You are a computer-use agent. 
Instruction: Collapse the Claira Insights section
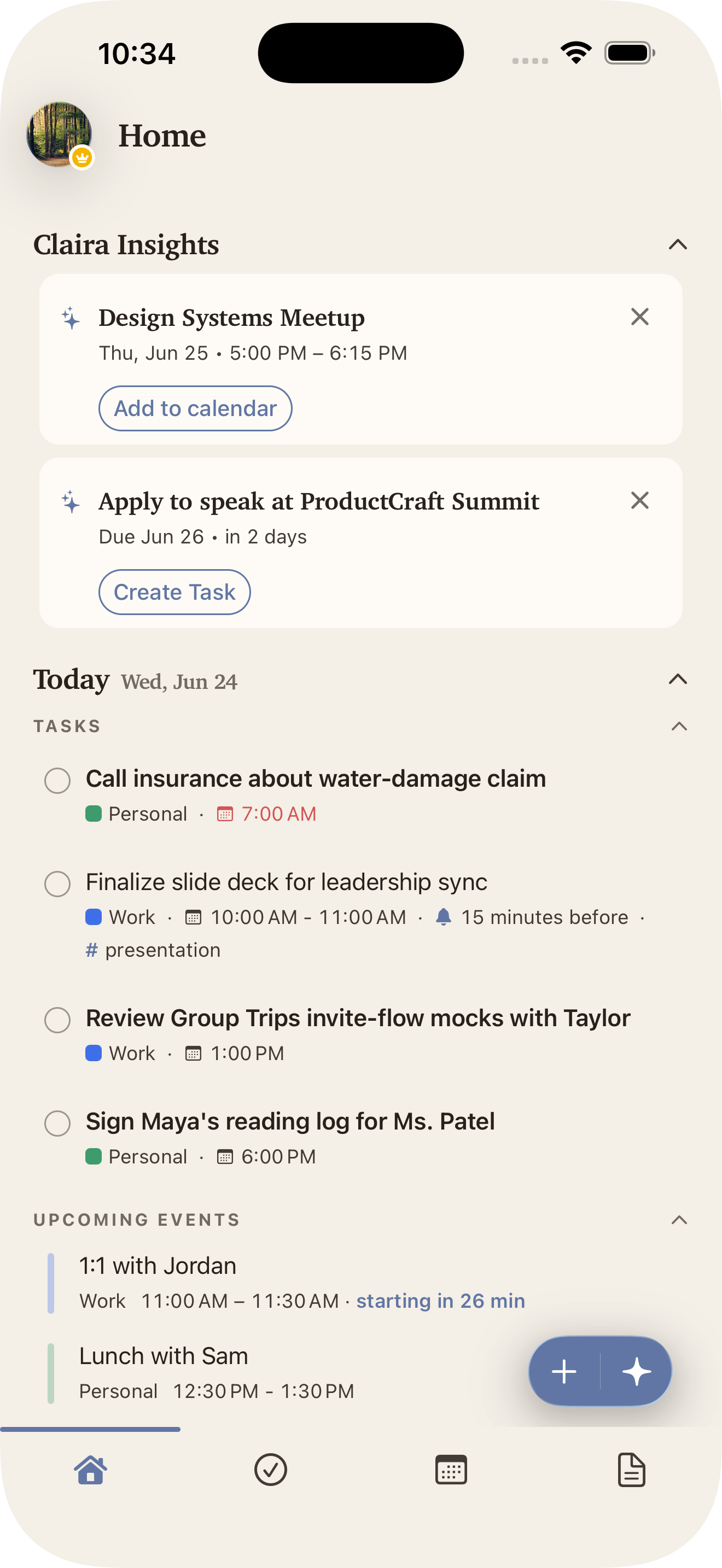678,245
